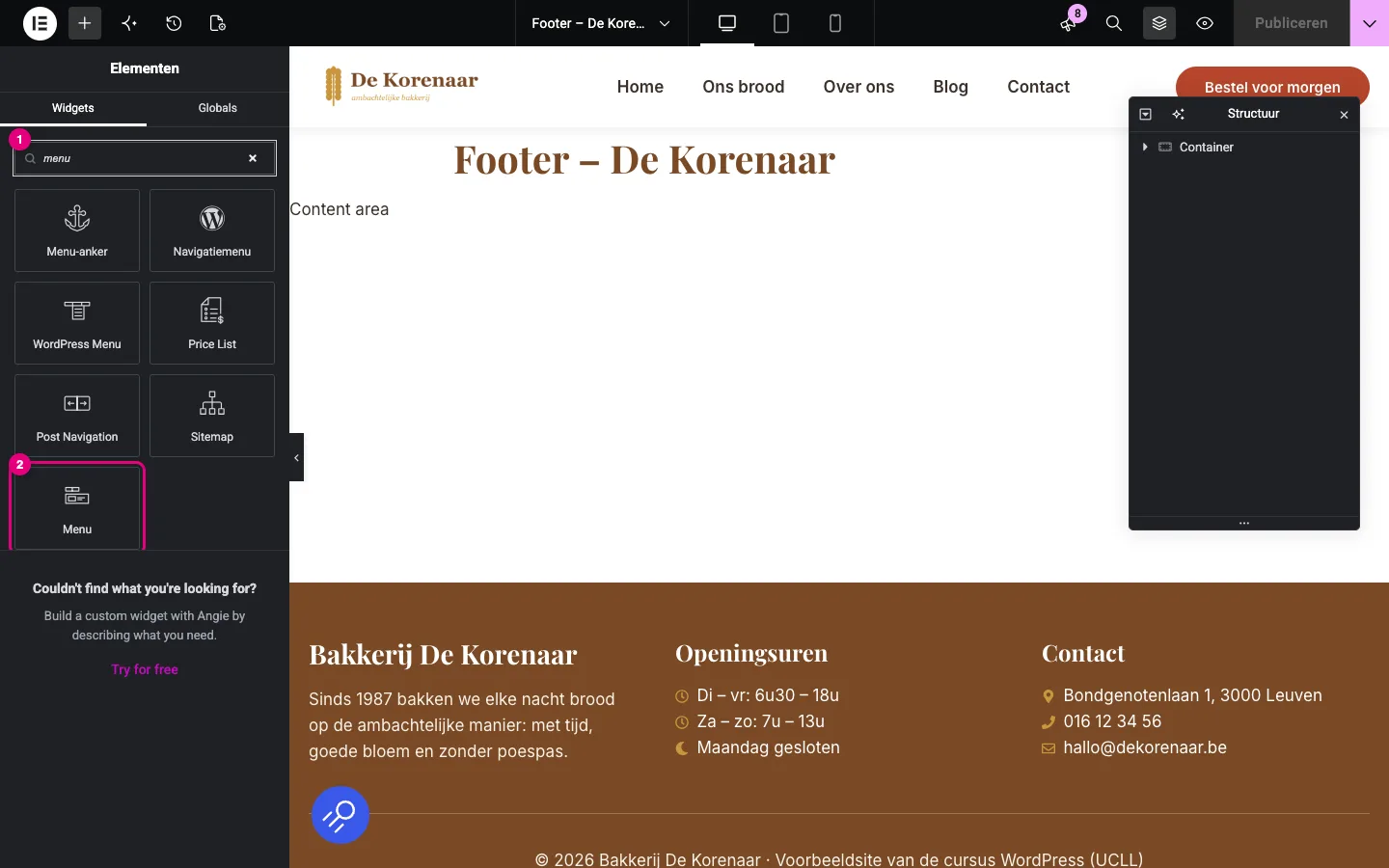Open the finder search icon in top bar

coord(1114,23)
